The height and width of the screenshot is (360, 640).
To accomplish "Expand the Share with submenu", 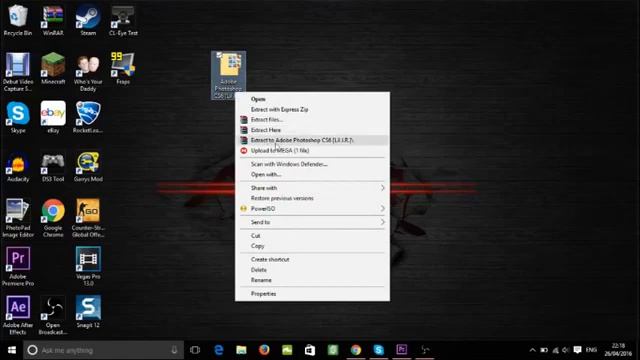I will [312, 188].
